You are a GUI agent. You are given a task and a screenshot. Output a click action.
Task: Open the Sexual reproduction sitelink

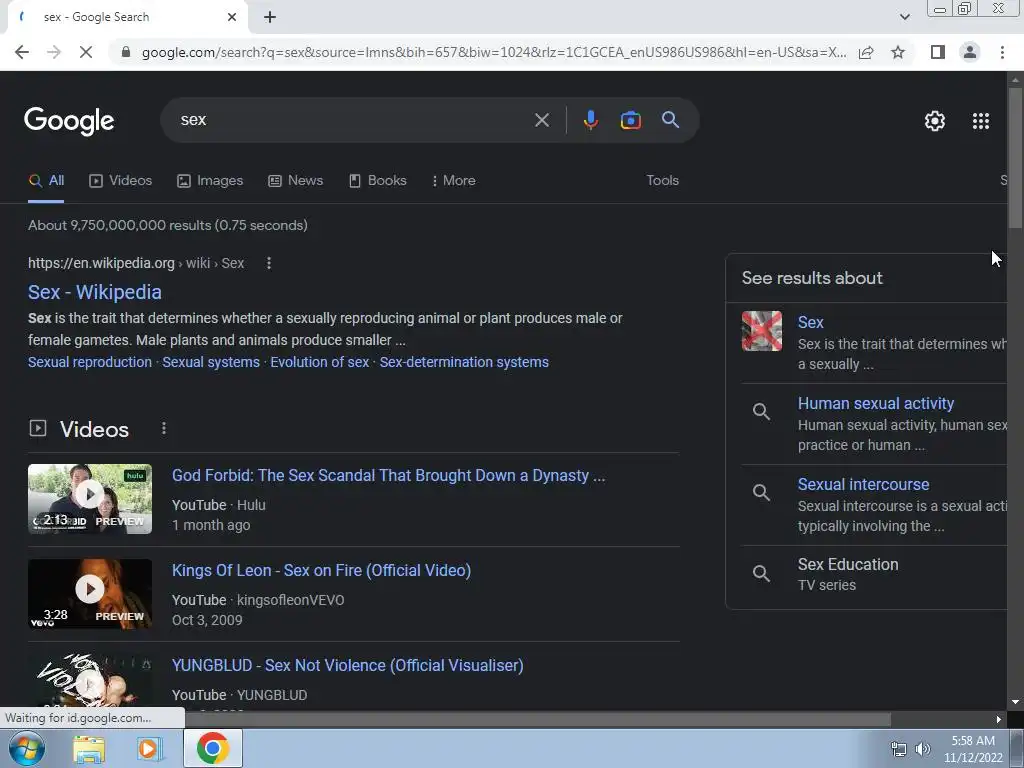click(89, 362)
